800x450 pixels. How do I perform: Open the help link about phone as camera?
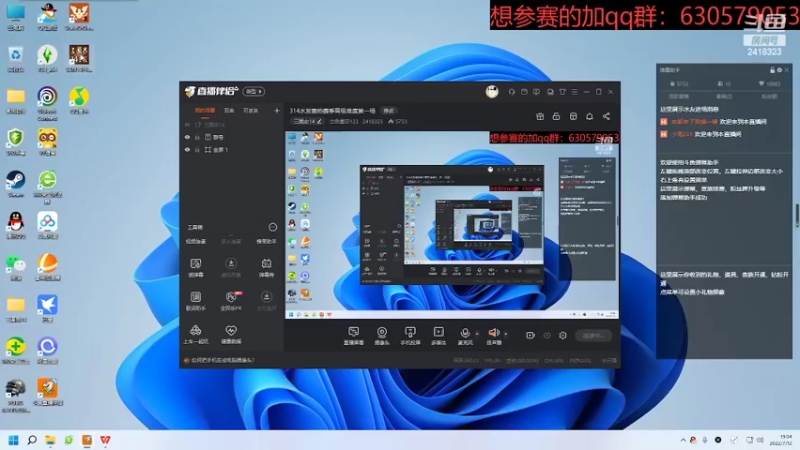222,360
